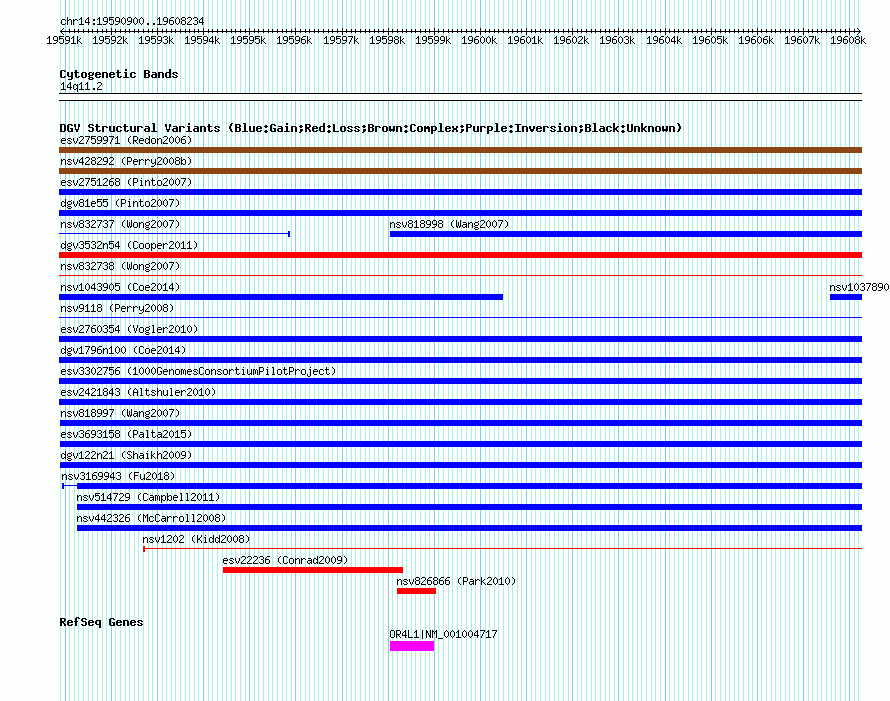Click the dgv3532n54 (Cooper2011) red loss bar

click(460, 255)
